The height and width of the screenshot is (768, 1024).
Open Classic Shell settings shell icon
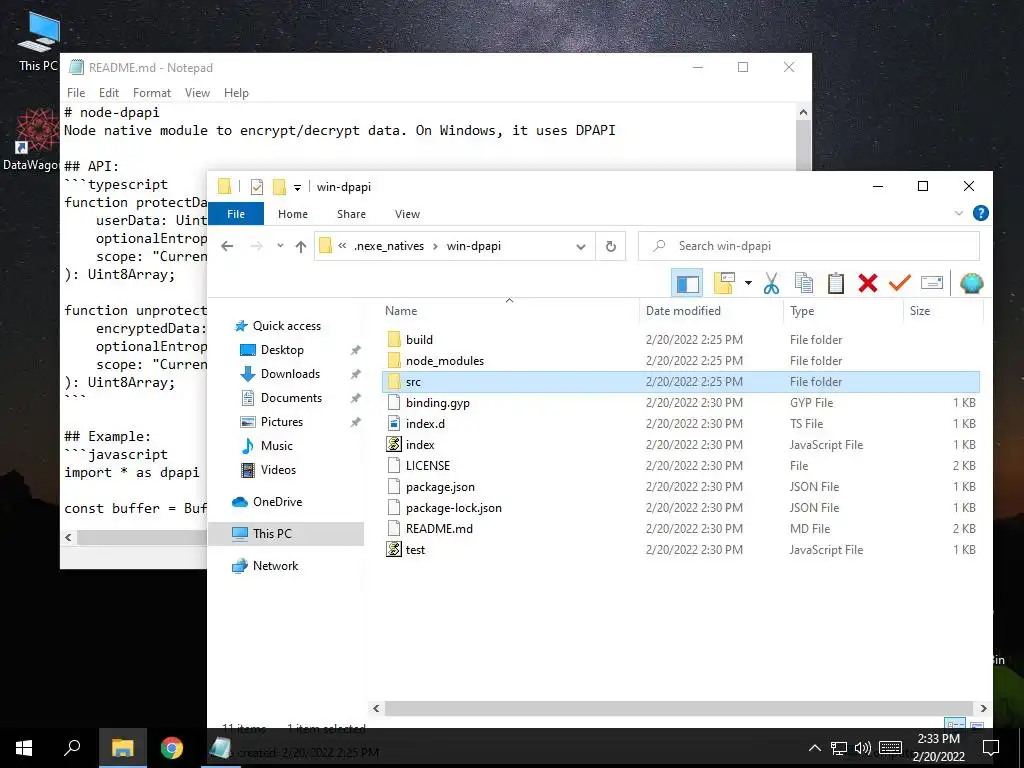coord(972,283)
